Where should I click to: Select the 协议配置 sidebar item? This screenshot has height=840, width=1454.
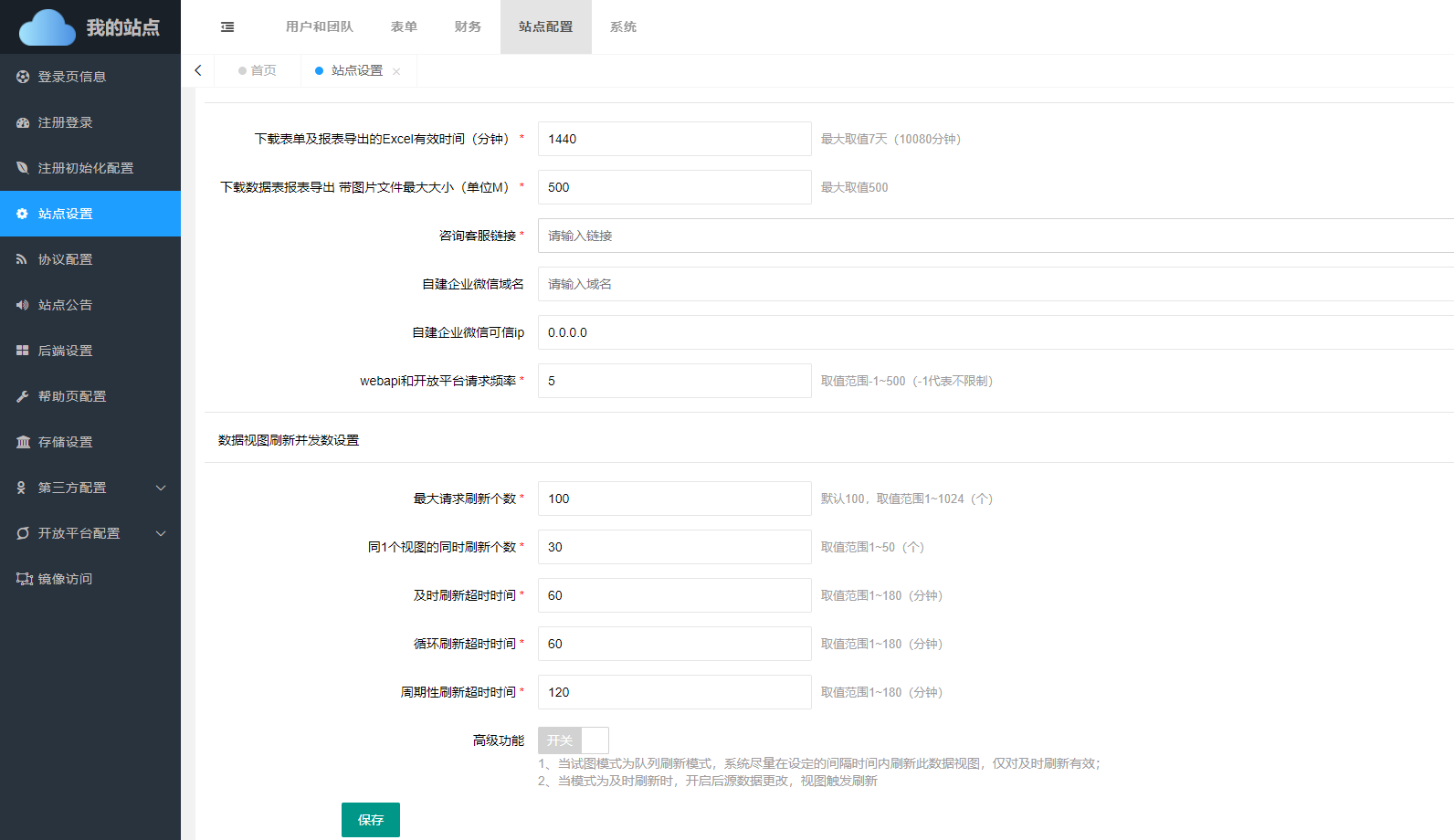coord(65,259)
